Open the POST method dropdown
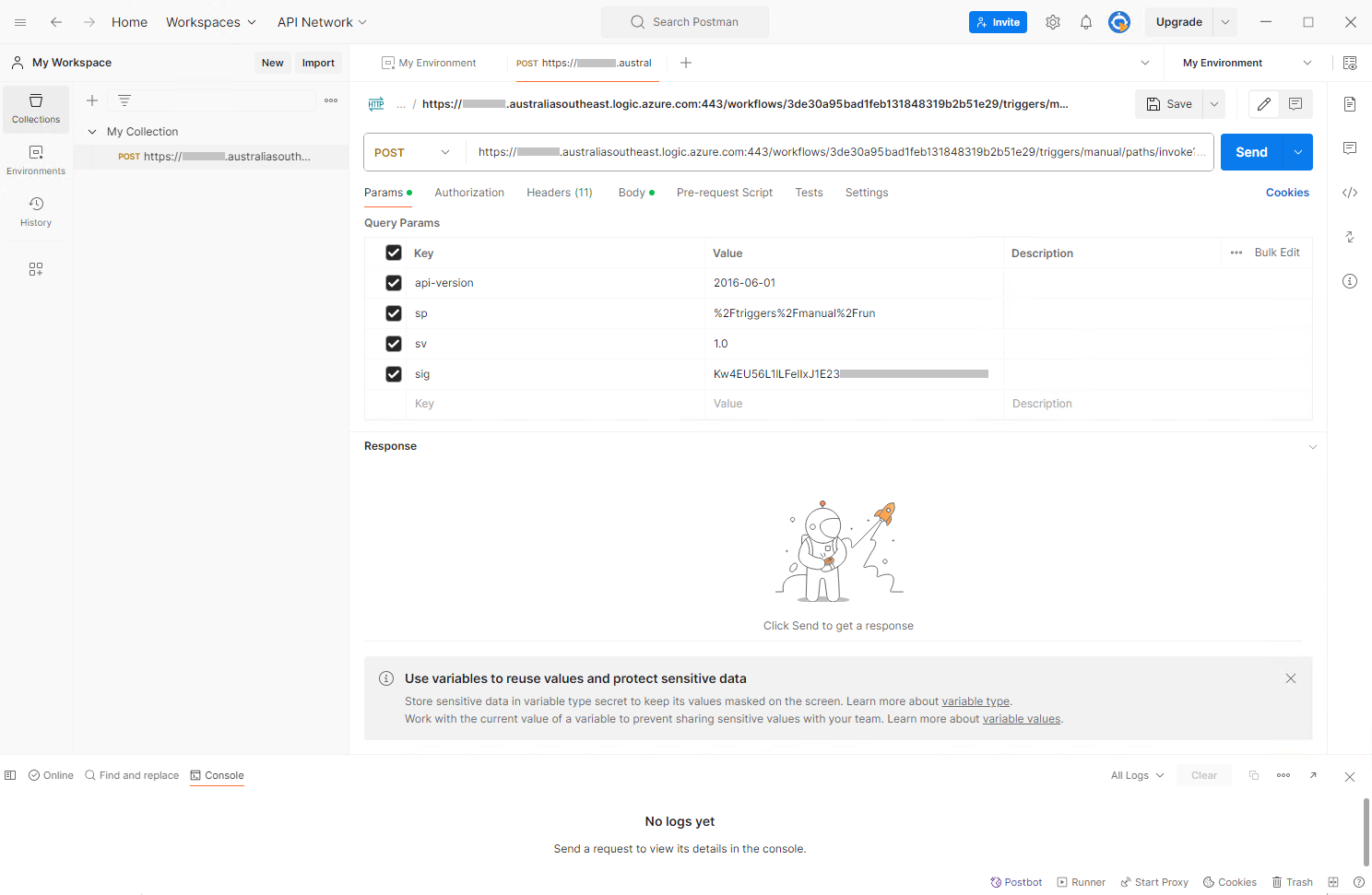This screenshot has height=895, width=1372. coord(413,152)
